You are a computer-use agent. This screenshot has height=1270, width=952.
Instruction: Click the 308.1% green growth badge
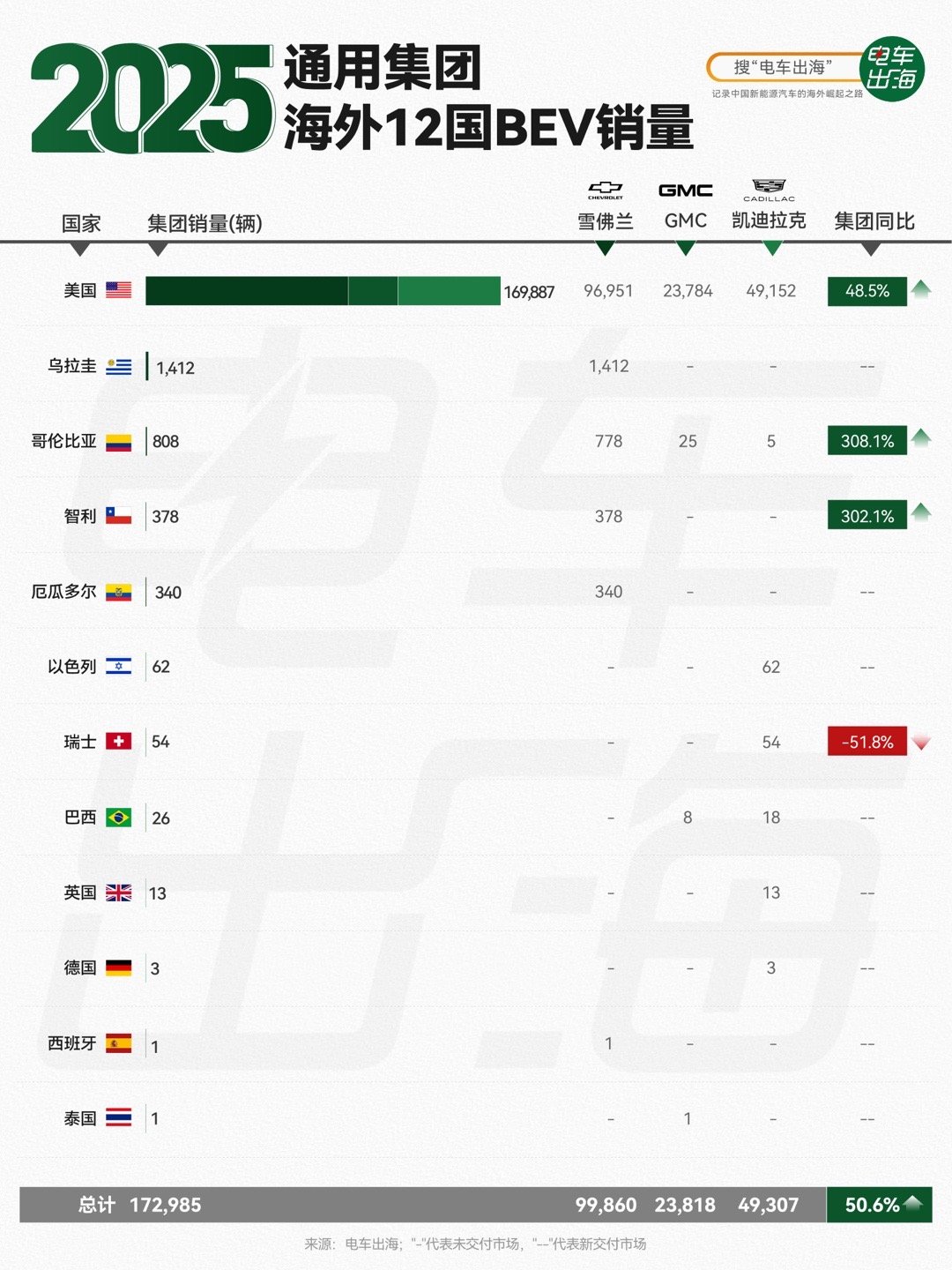867,441
